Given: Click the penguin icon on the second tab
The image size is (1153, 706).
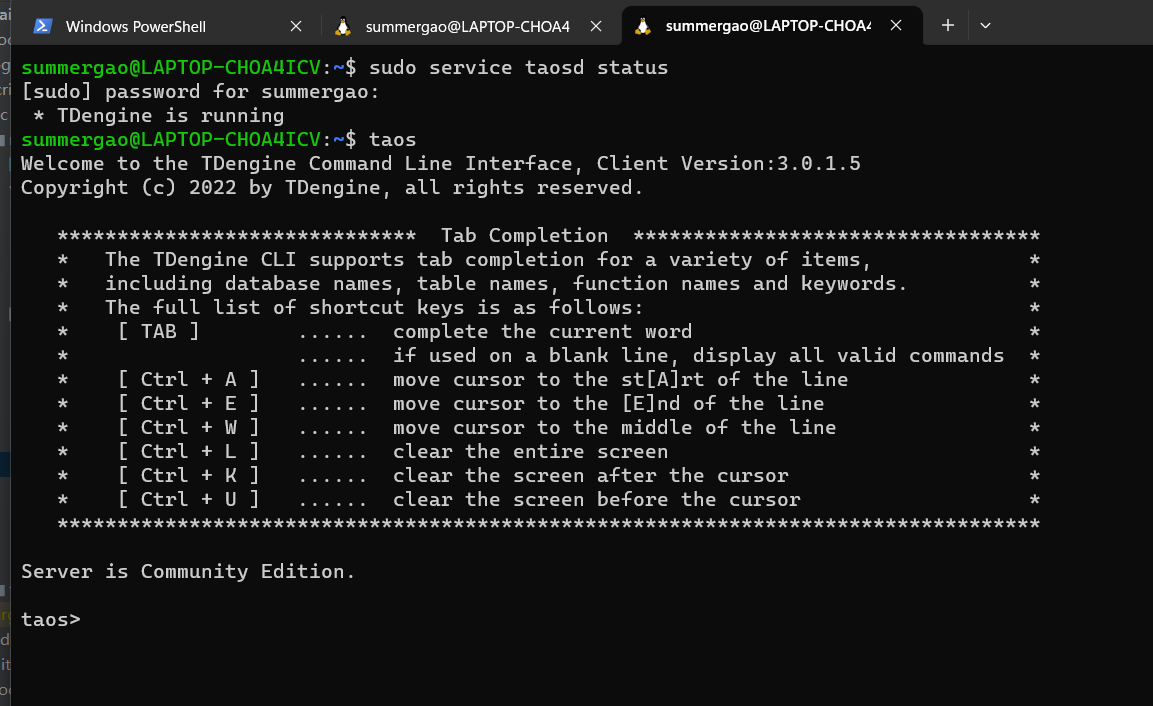Looking at the screenshot, I should pos(343,25).
